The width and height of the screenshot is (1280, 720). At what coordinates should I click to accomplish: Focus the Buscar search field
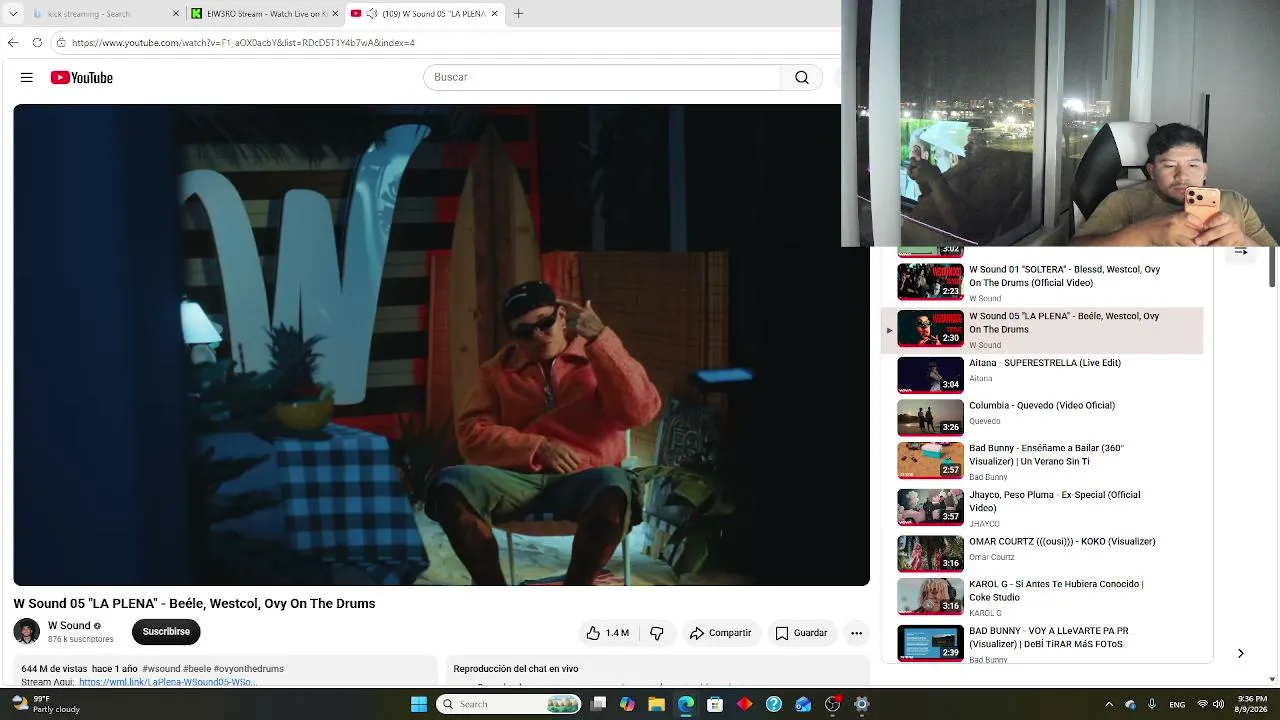602,77
